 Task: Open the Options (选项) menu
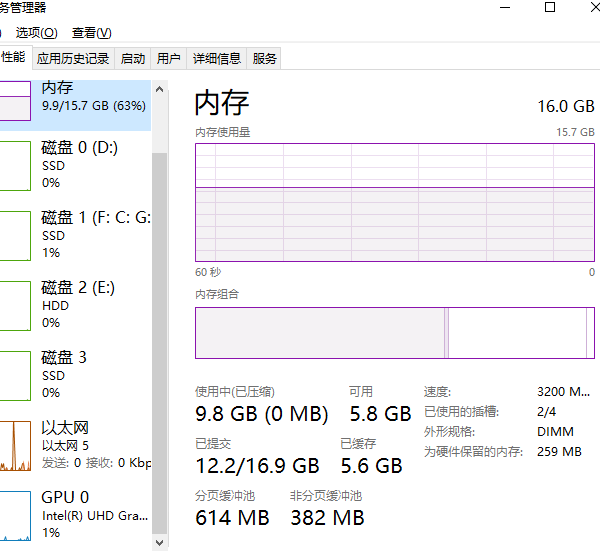[x=36, y=33]
